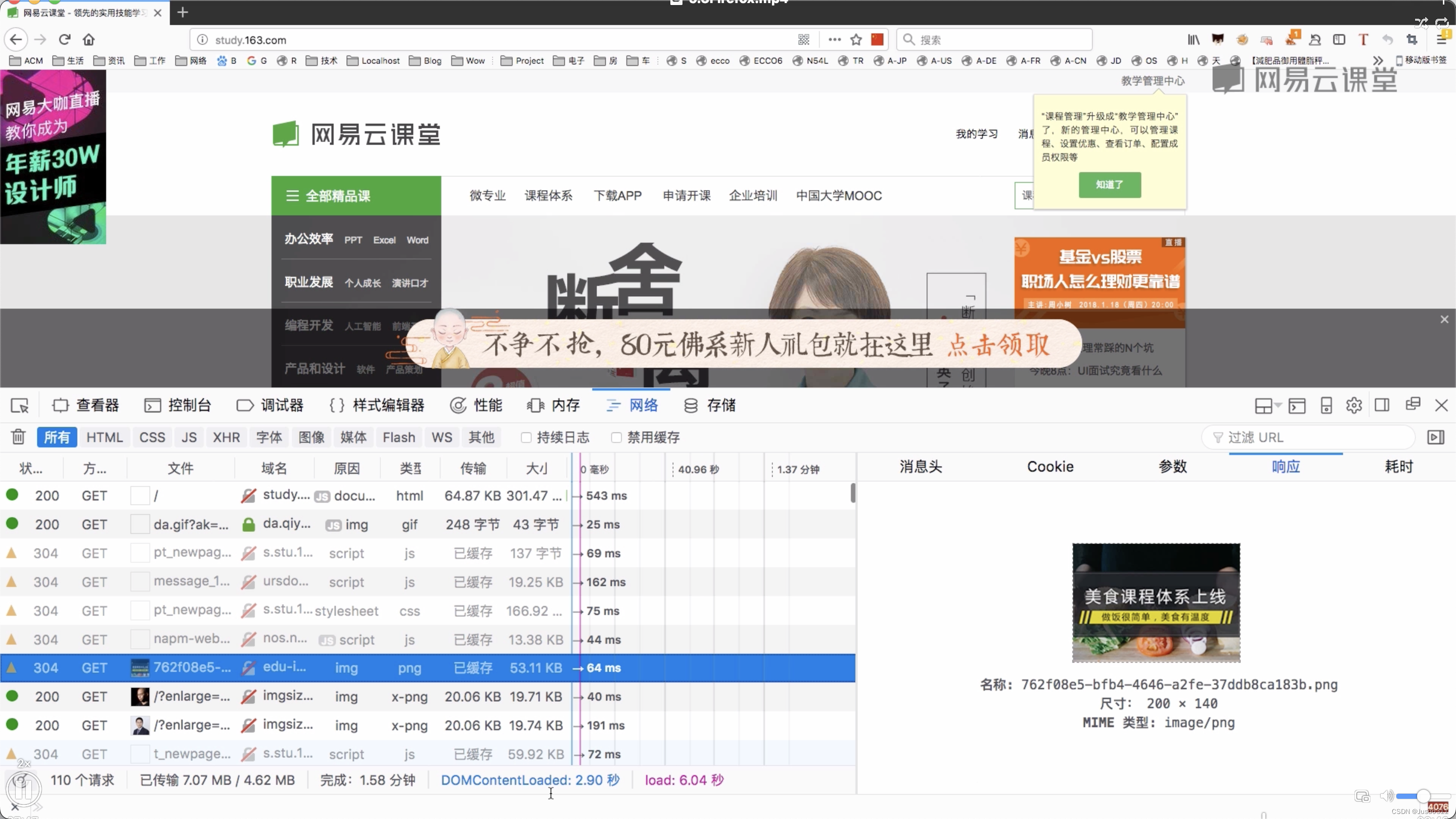This screenshot has width=1456, height=819.
Task: Click the 教学管理中心 link
Action: [1153, 81]
